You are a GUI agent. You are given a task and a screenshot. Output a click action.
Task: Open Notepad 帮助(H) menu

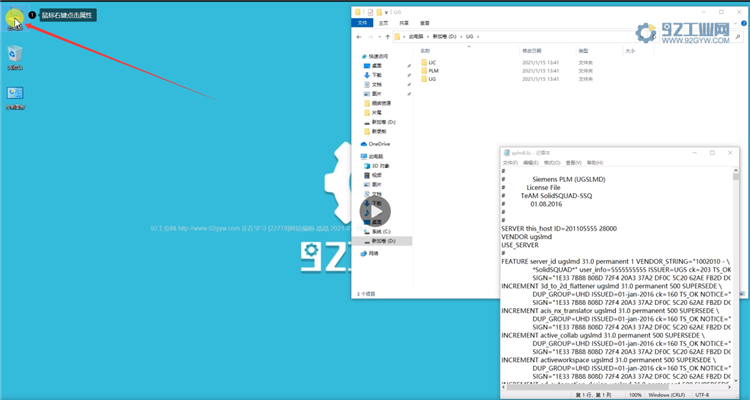pyautogui.click(x=595, y=163)
